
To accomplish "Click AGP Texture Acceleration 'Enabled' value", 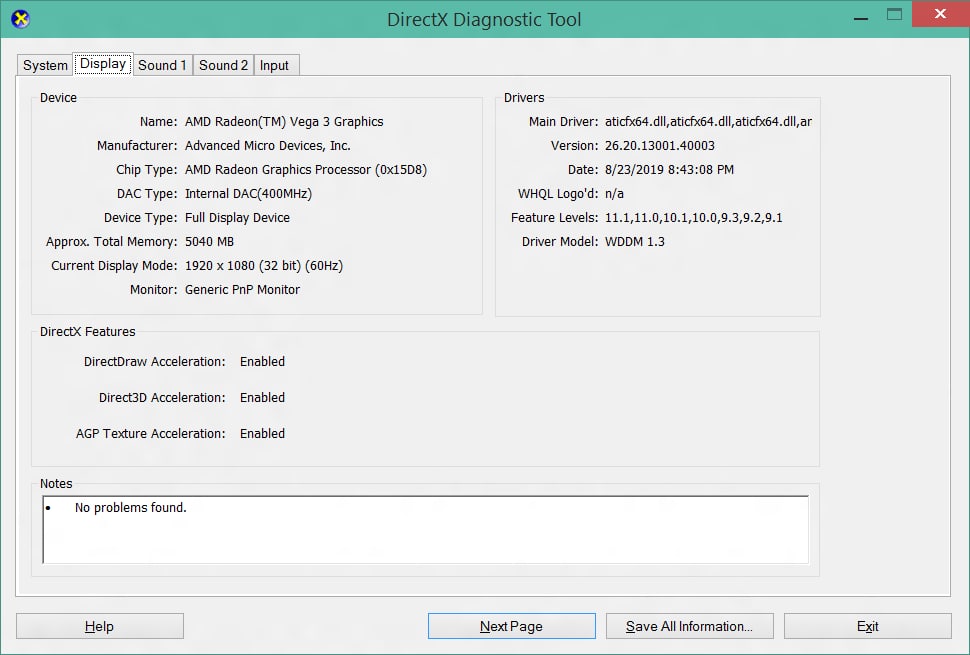I will (262, 434).
